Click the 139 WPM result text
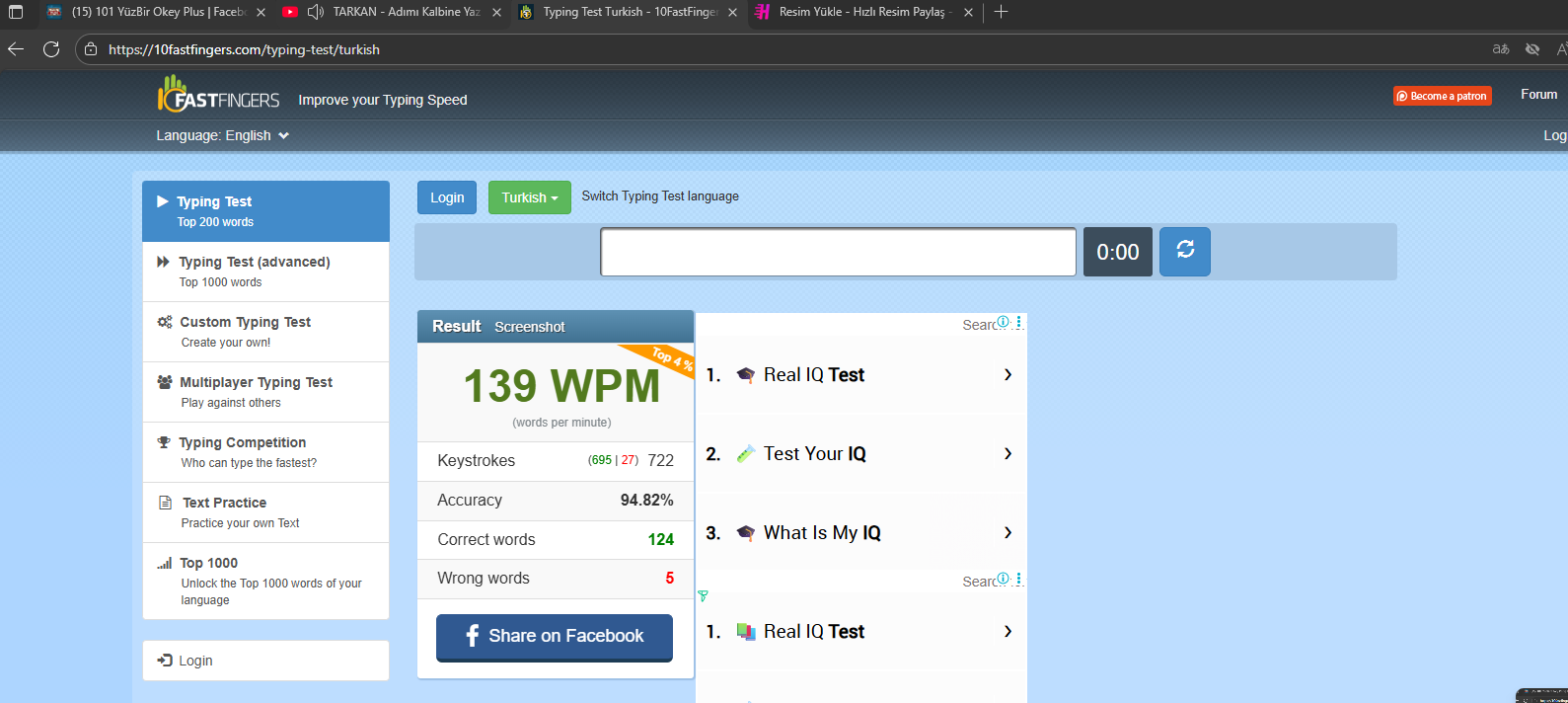The width and height of the screenshot is (1568, 703). click(561, 385)
